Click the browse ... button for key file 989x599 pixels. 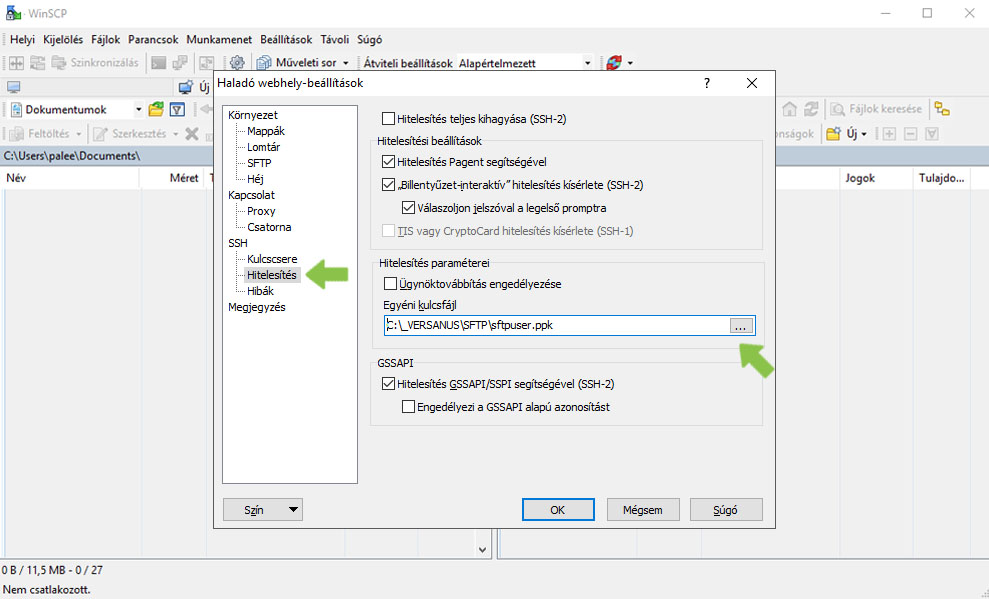(741, 325)
